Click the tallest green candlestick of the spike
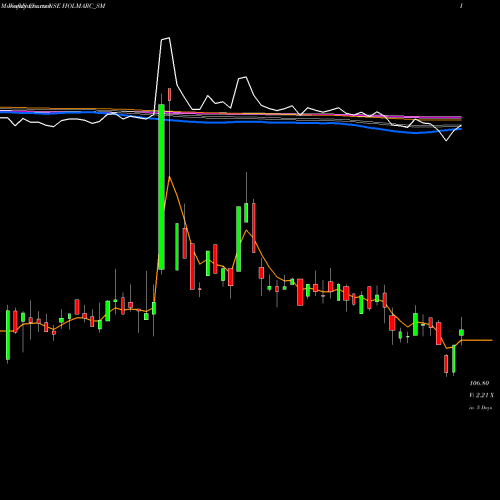Screen dimensions: 500x500 (x=162, y=187)
